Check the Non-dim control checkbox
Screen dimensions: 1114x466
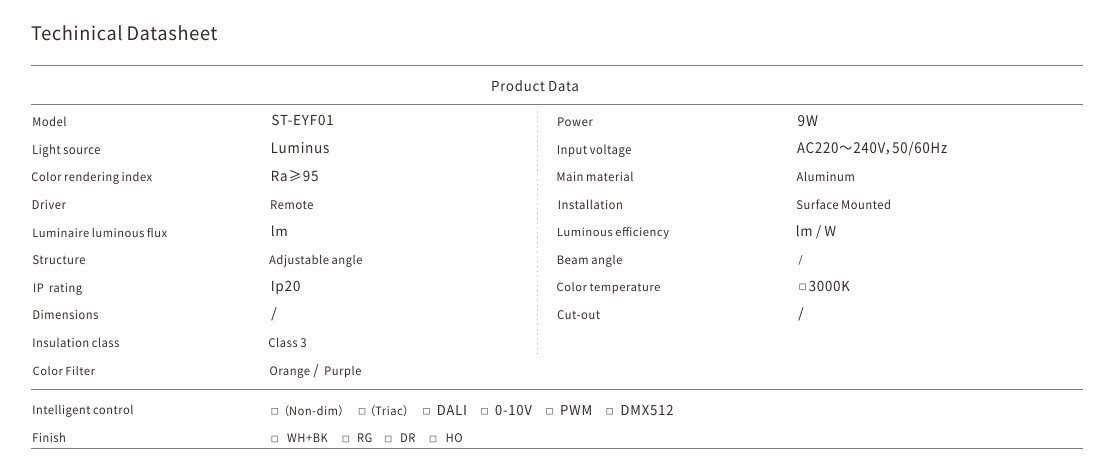pyautogui.click(x=274, y=411)
